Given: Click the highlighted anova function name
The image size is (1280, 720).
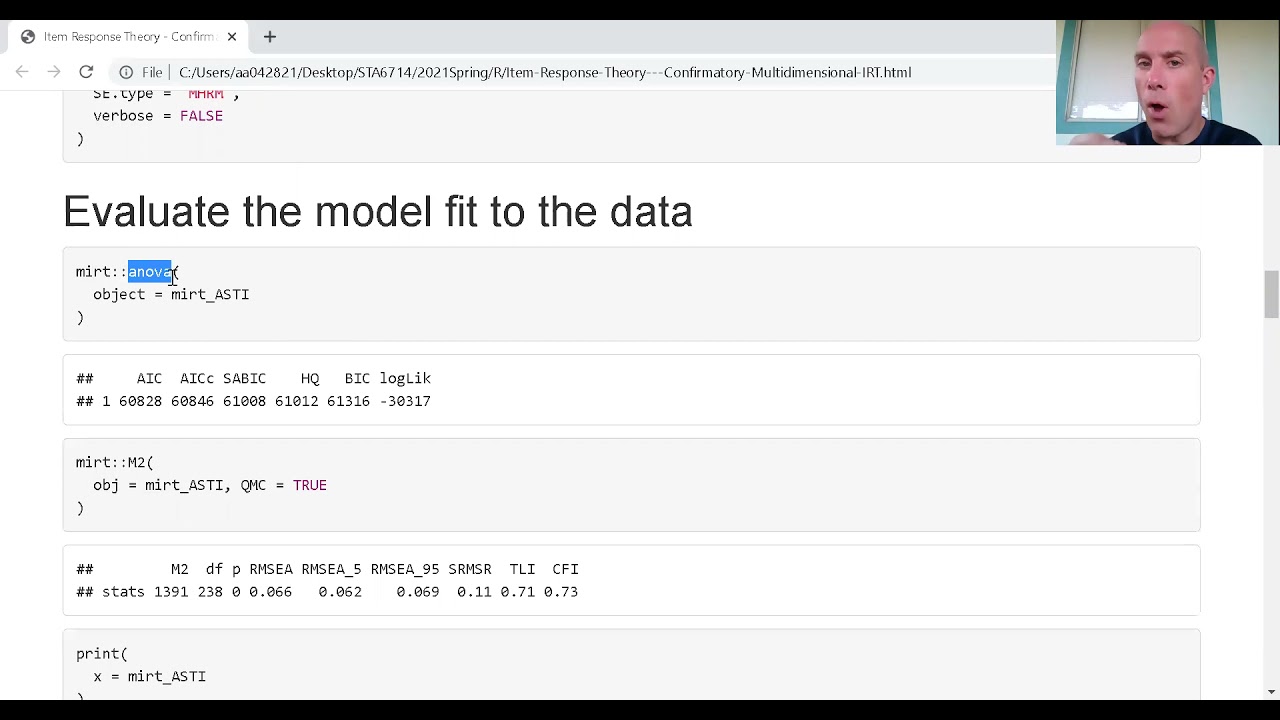Looking at the screenshot, I should tap(150, 272).
